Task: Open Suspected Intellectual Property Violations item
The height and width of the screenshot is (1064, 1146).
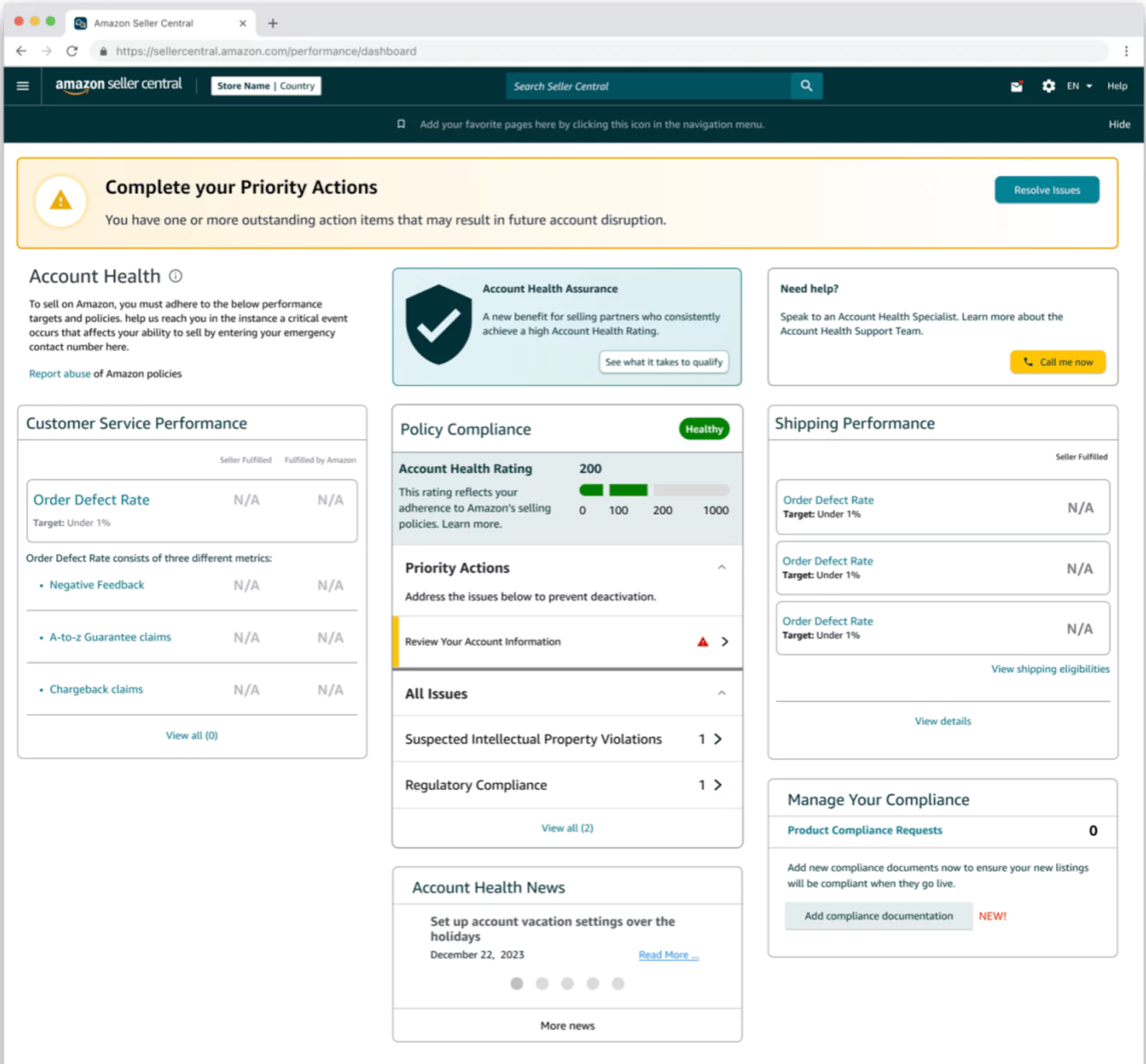Action: coord(566,739)
